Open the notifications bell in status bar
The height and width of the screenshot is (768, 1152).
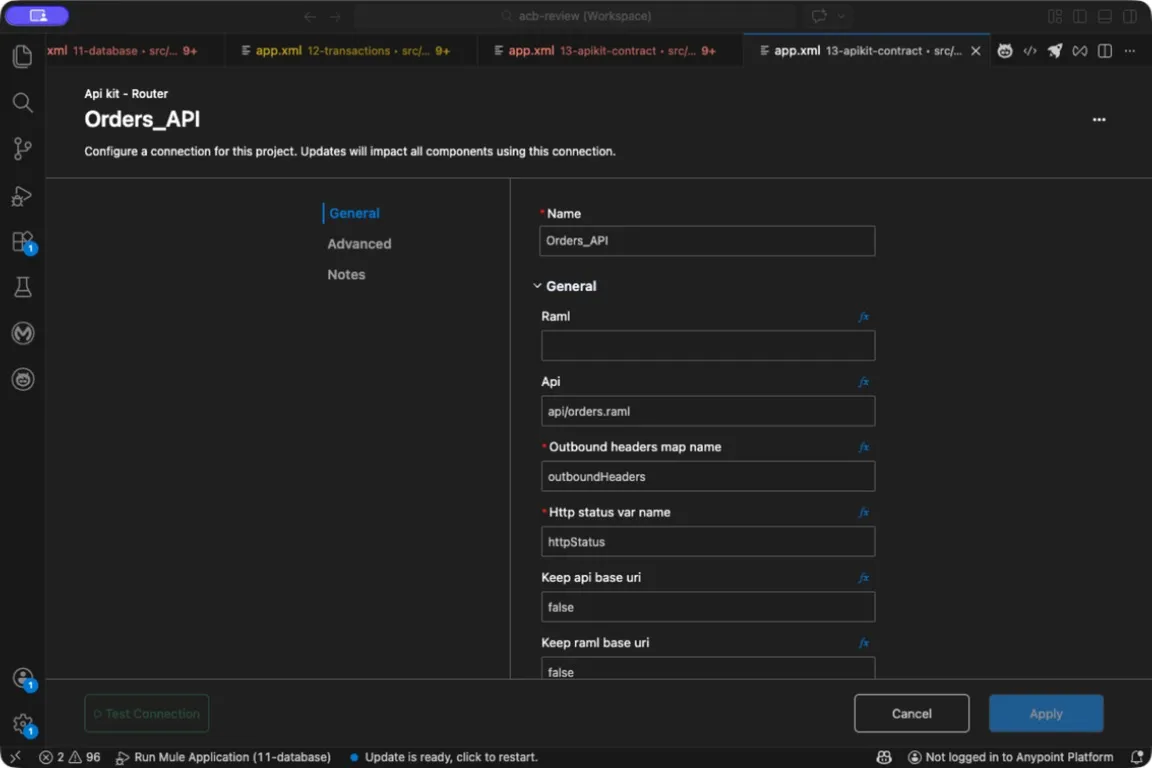click(x=1136, y=757)
